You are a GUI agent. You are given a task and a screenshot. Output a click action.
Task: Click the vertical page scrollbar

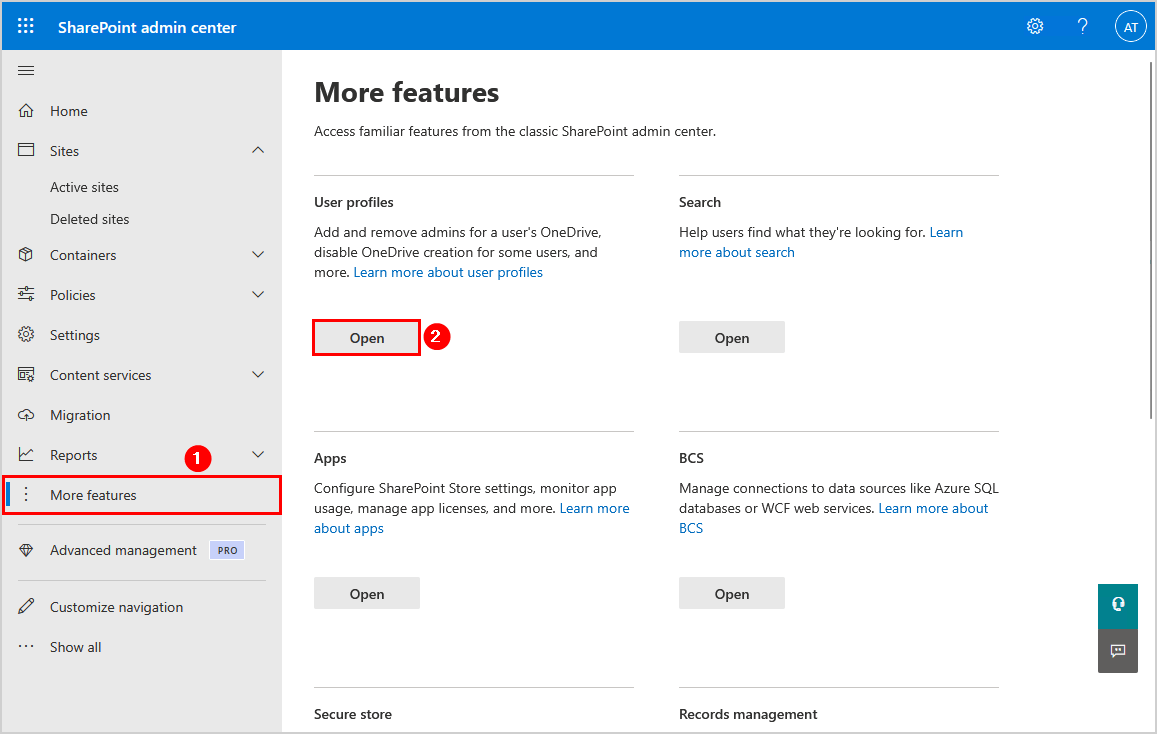[x=1150, y=240]
